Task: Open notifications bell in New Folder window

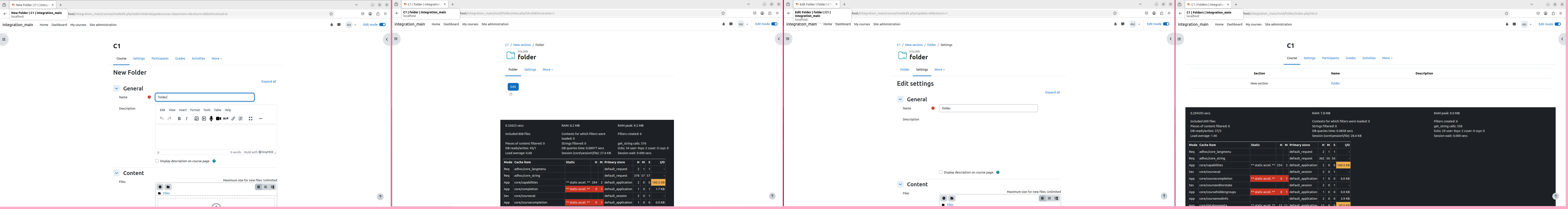Action: click(x=332, y=25)
